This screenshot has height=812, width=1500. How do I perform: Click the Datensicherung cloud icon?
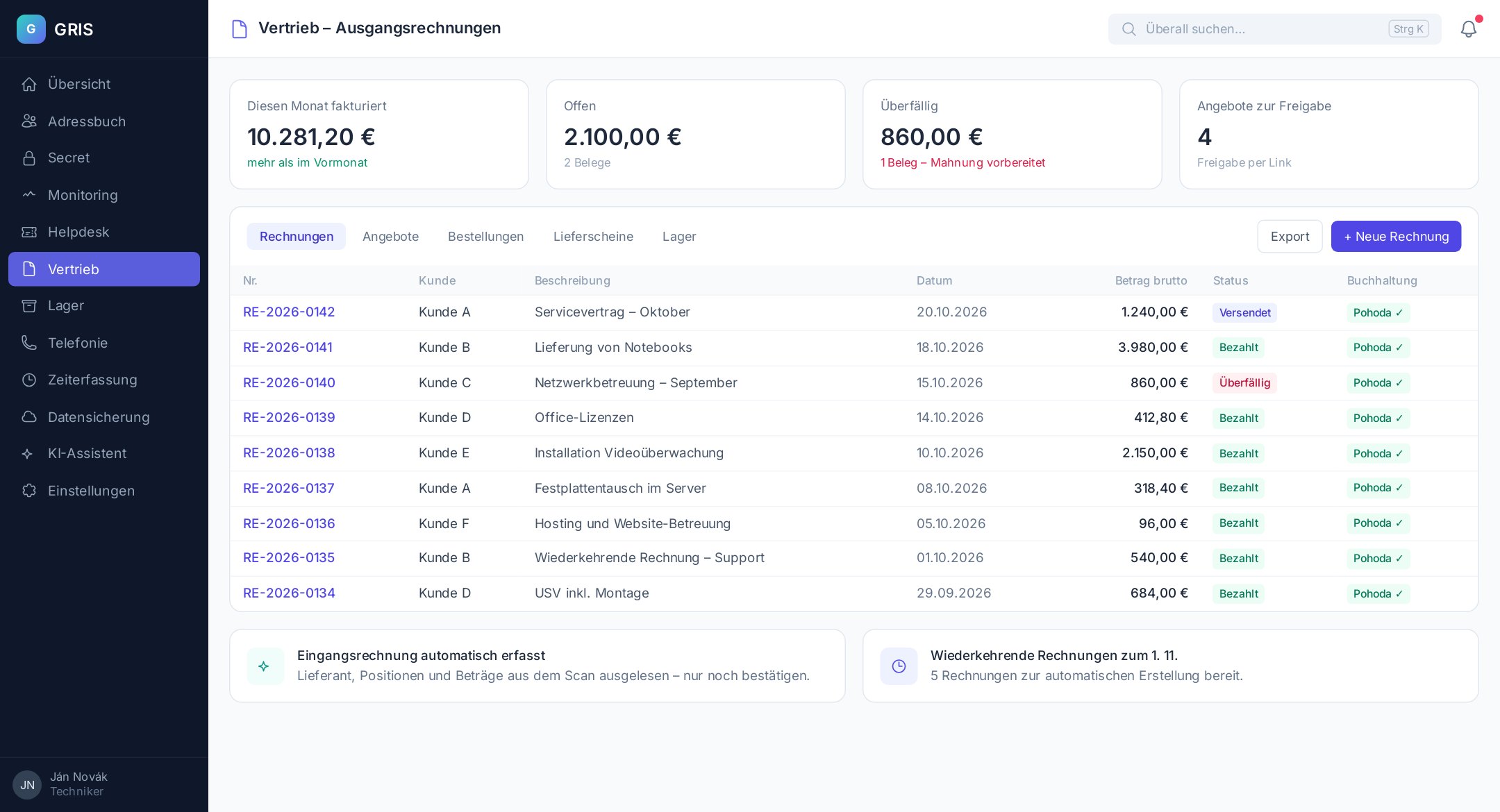29,417
